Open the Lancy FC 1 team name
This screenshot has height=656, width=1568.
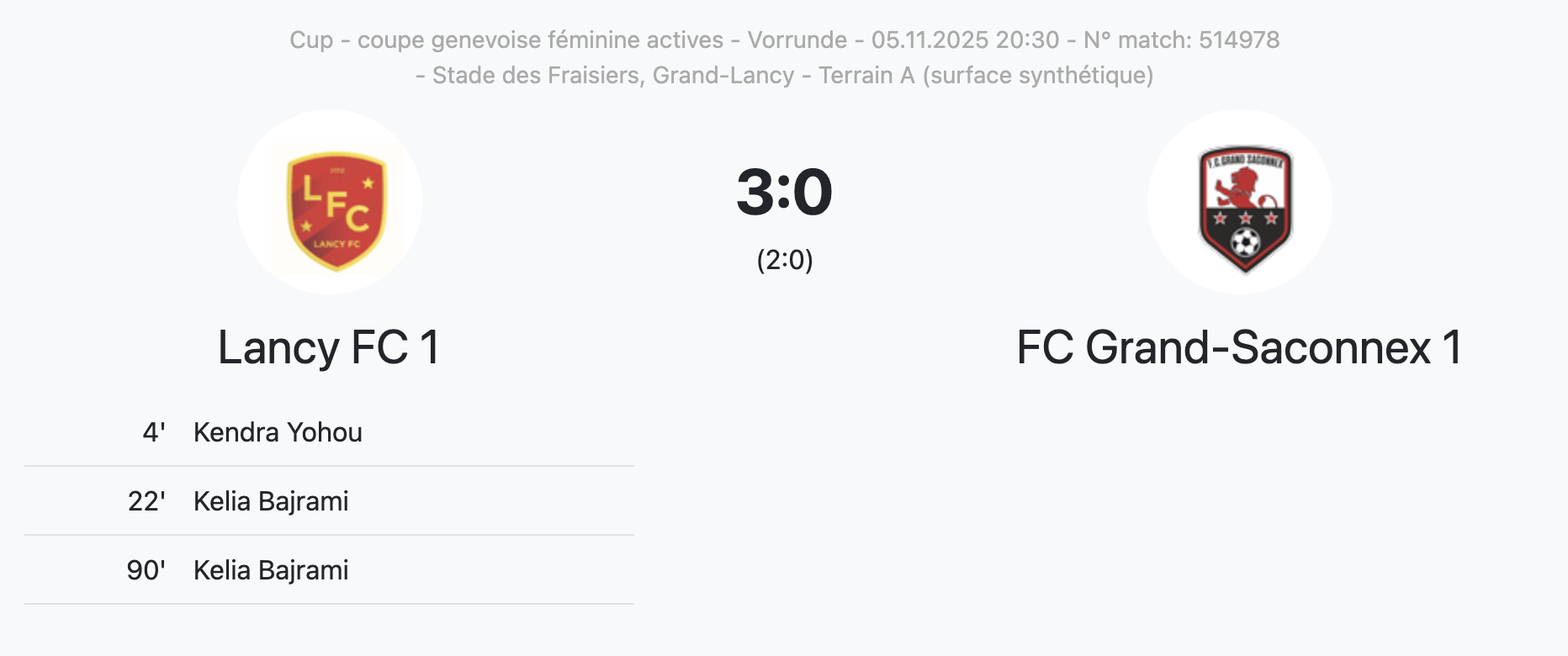tap(329, 347)
